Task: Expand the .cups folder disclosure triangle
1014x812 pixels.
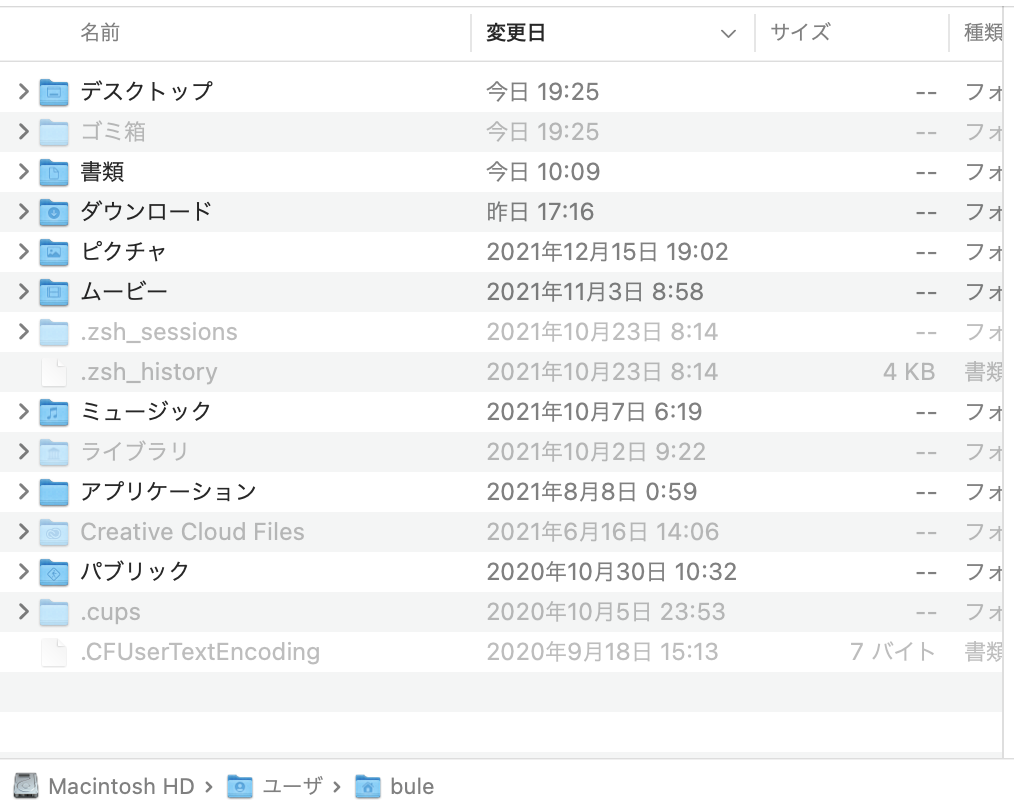Action: pos(23,612)
